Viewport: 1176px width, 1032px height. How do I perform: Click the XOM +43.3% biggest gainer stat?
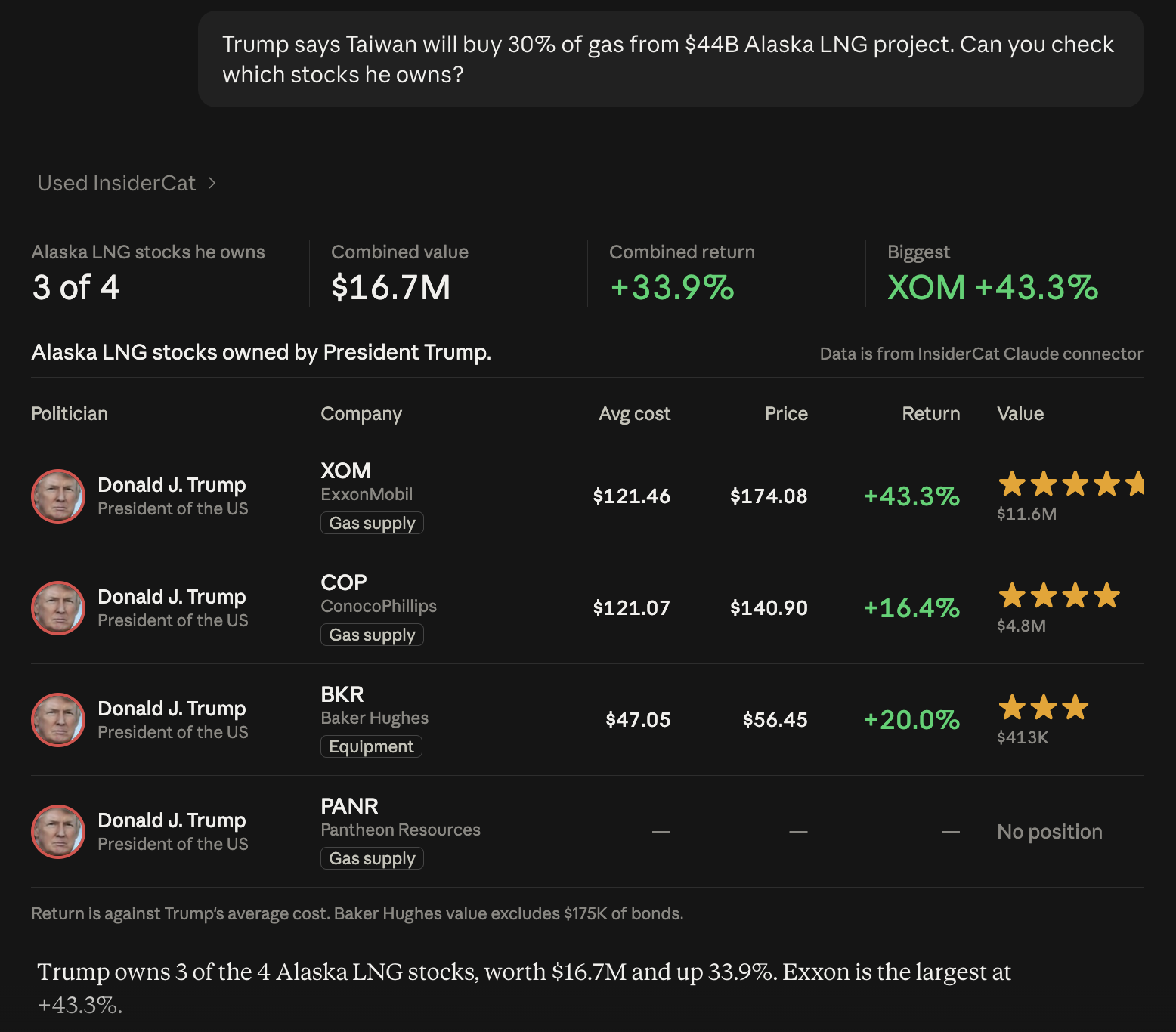992,287
